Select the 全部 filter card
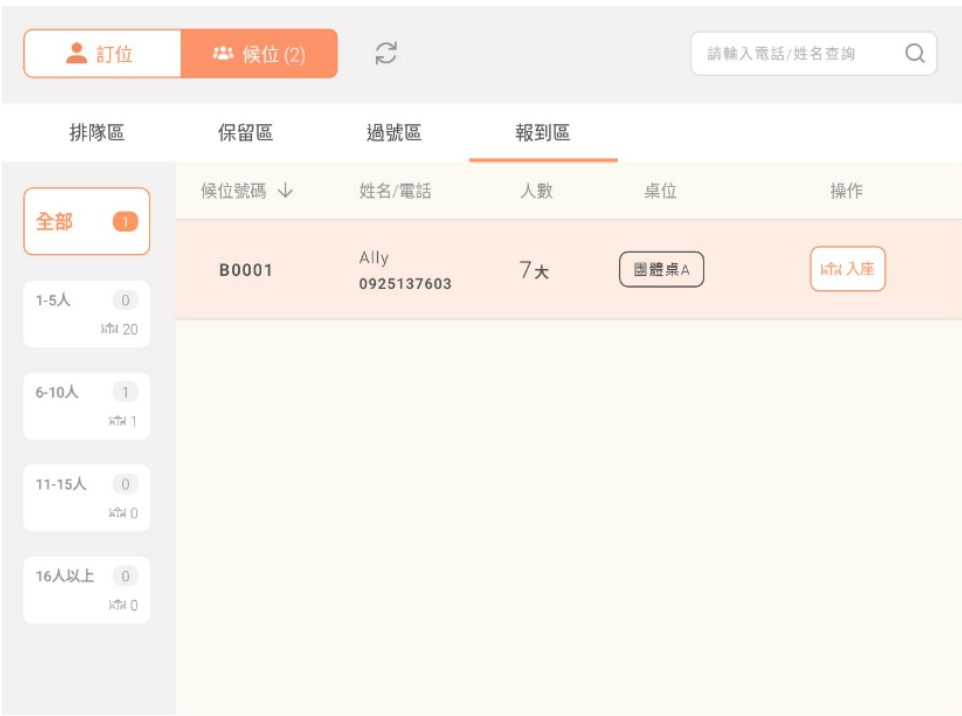 (87, 222)
